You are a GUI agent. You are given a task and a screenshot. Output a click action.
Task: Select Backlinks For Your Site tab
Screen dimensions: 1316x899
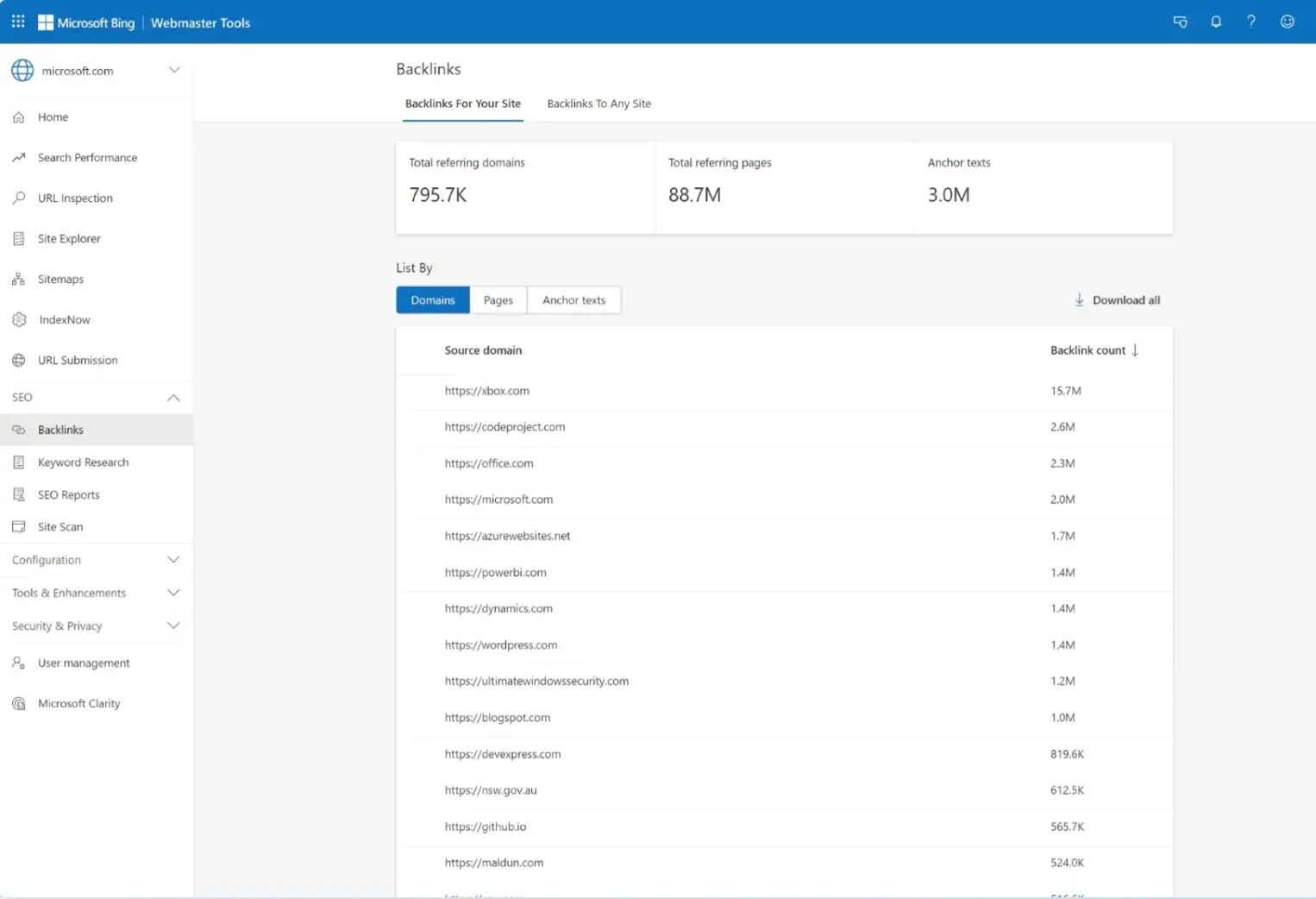tap(463, 104)
